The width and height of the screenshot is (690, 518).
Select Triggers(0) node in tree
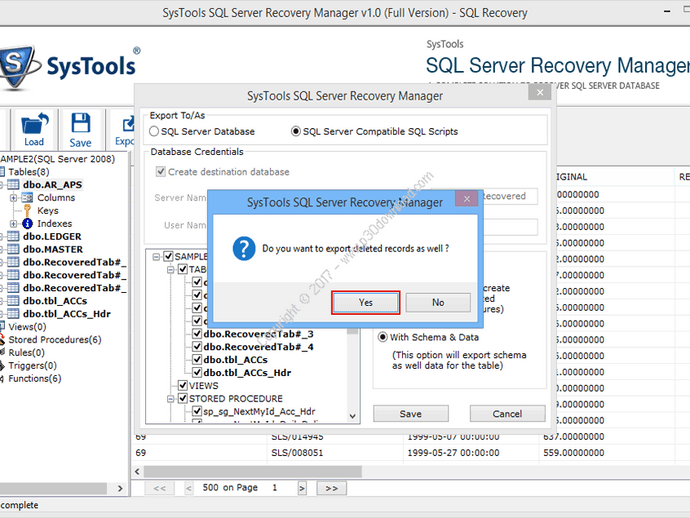tap(33, 365)
